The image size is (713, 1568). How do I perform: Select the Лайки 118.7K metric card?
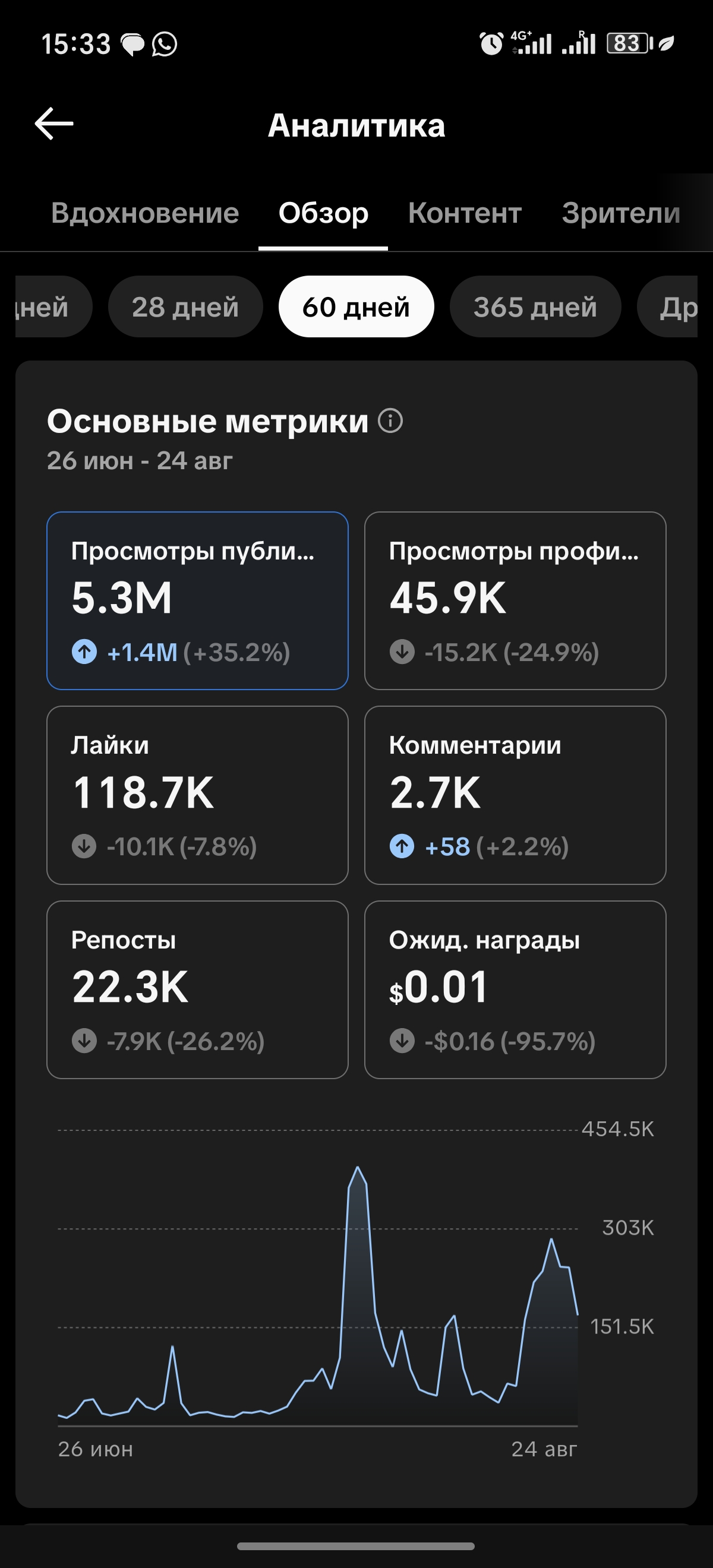197,795
